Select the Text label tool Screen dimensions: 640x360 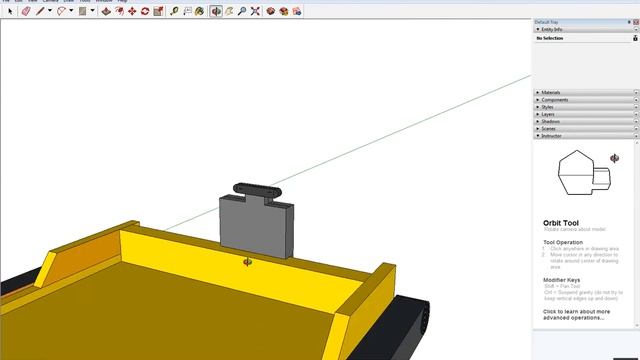tap(187, 11)
